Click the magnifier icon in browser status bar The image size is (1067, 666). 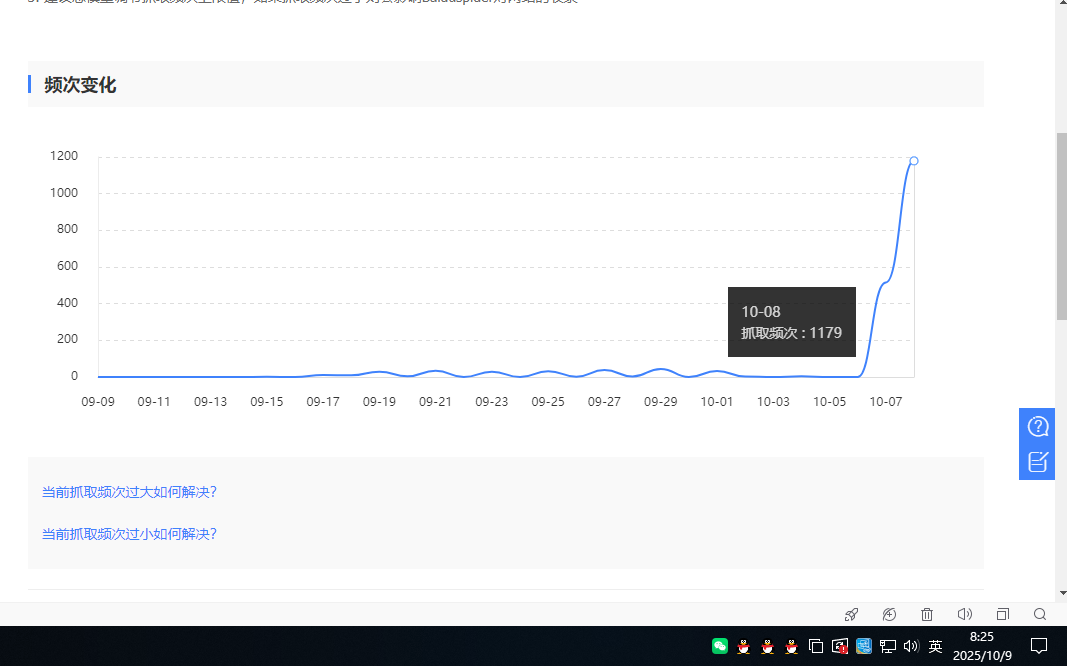[1040, 614]
